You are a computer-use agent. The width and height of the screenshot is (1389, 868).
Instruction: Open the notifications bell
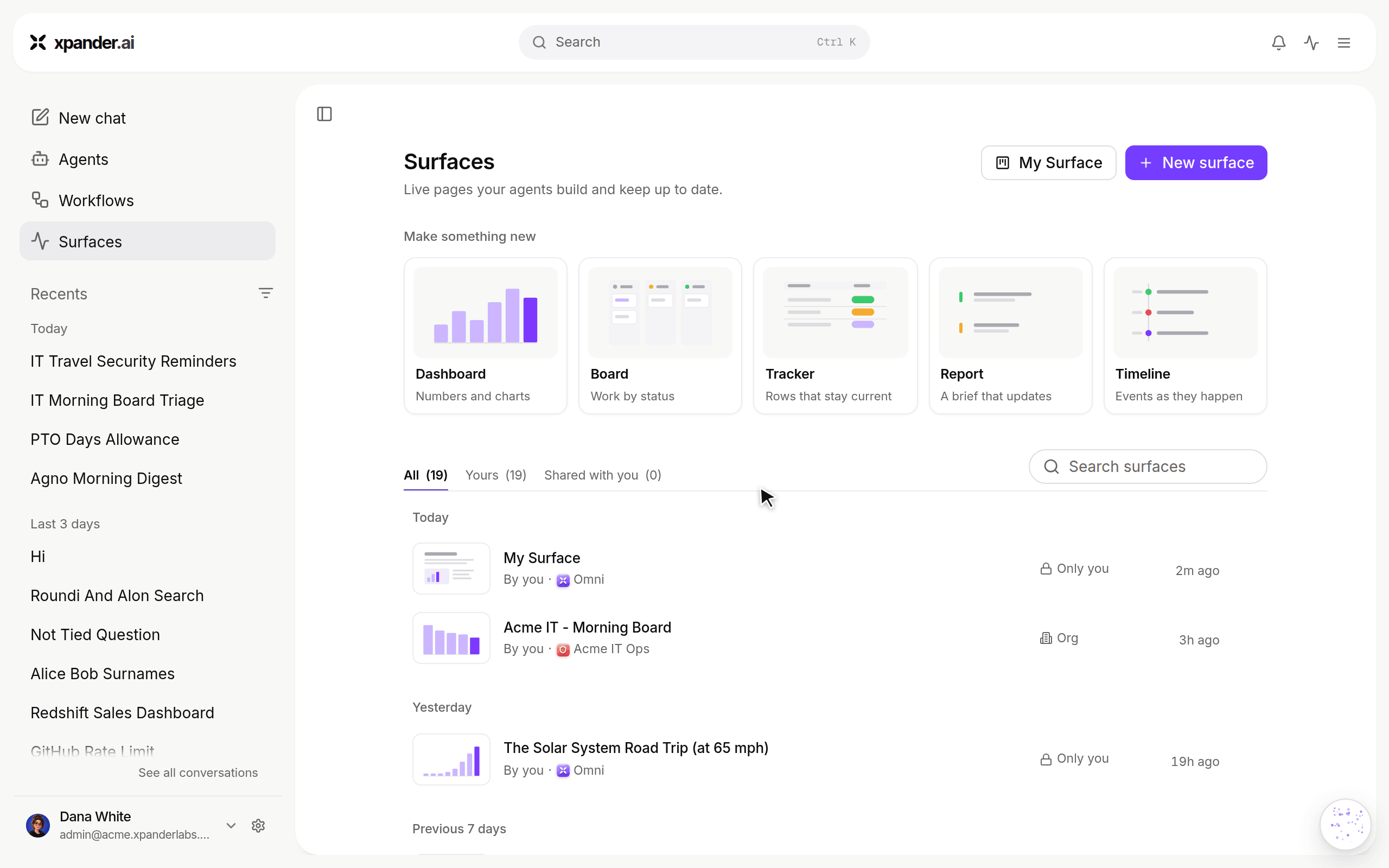pyautogui.click(x=1278, y=42)
